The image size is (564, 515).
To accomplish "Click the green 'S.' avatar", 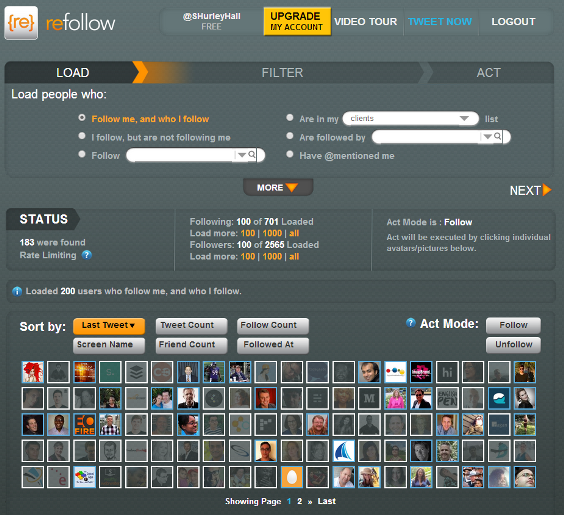I will (x=110, y=372).
